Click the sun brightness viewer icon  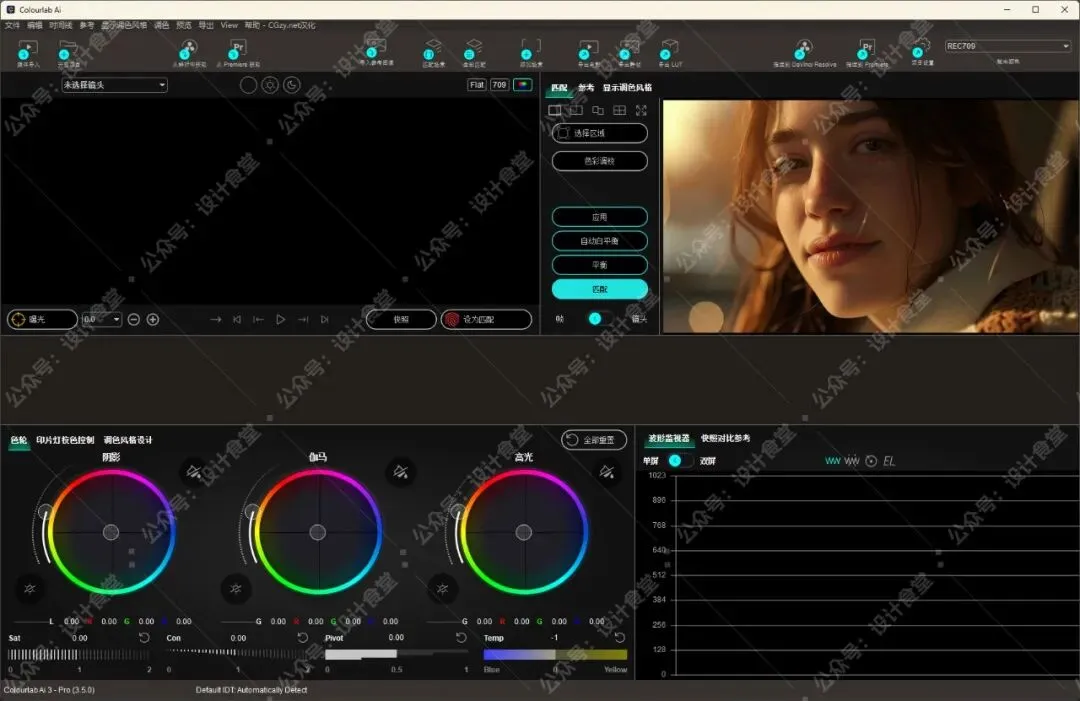point(271,85)
